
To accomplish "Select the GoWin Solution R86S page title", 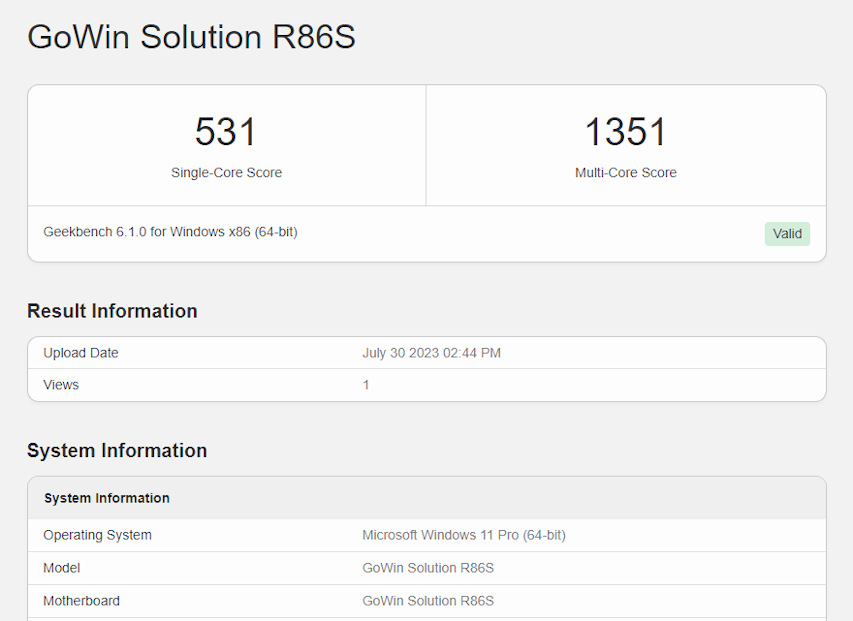I will [191, 37].
